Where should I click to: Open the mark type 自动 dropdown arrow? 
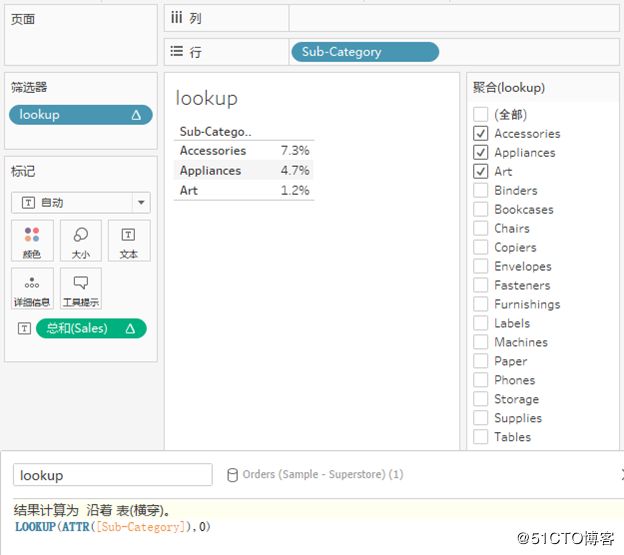141,203
